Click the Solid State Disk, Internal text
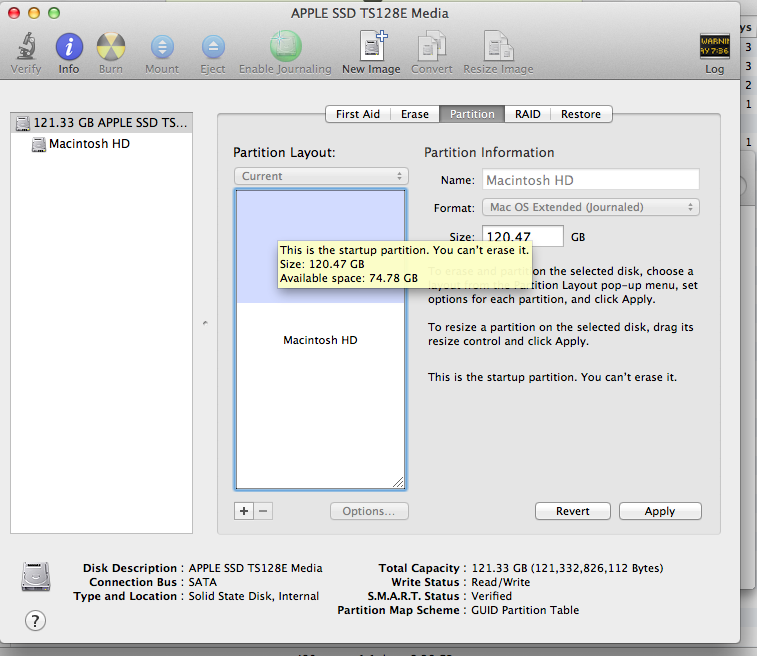The image size is (757, 656). pyautogui.click(x=253, y=596)
